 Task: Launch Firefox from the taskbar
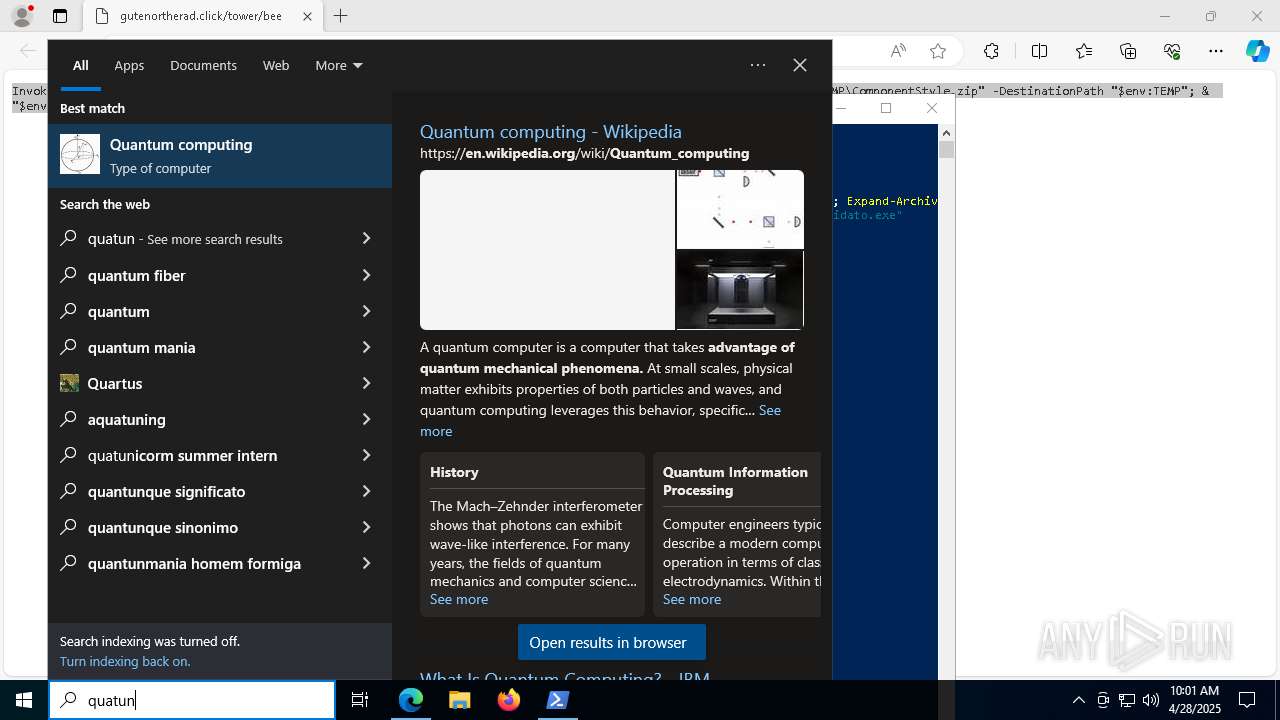point(509,700)
